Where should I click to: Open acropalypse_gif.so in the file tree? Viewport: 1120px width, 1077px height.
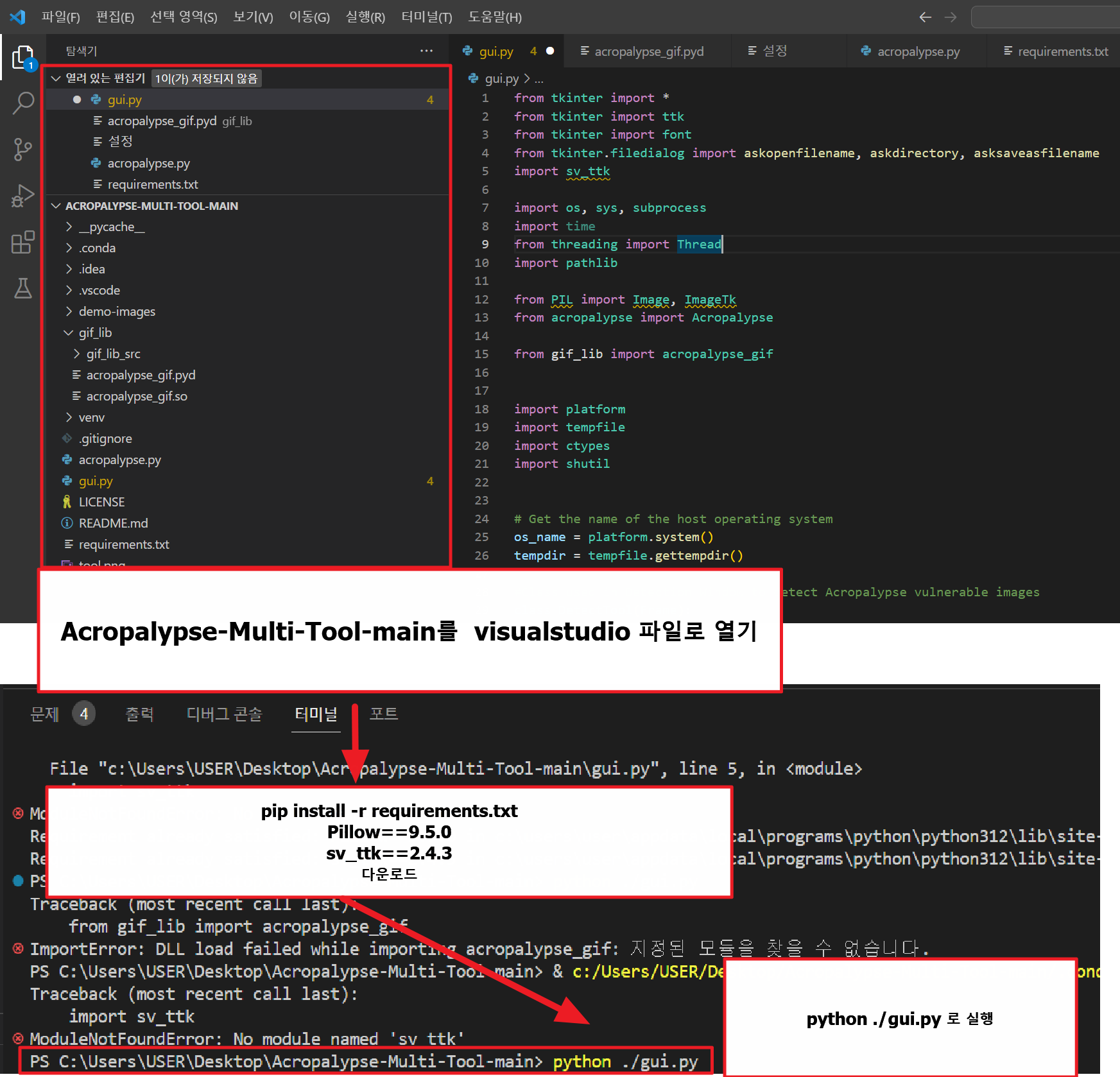click(137, 396)
